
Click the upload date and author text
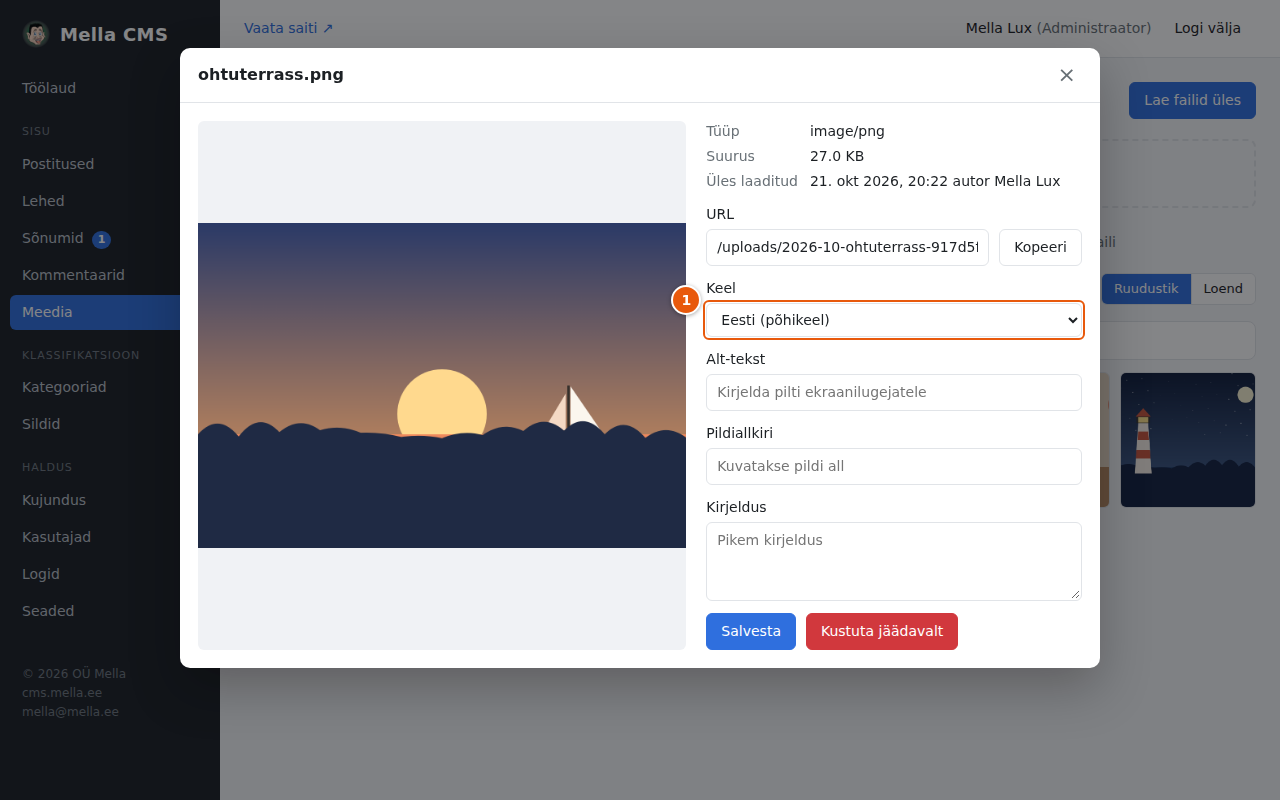[x=935, y=181]
